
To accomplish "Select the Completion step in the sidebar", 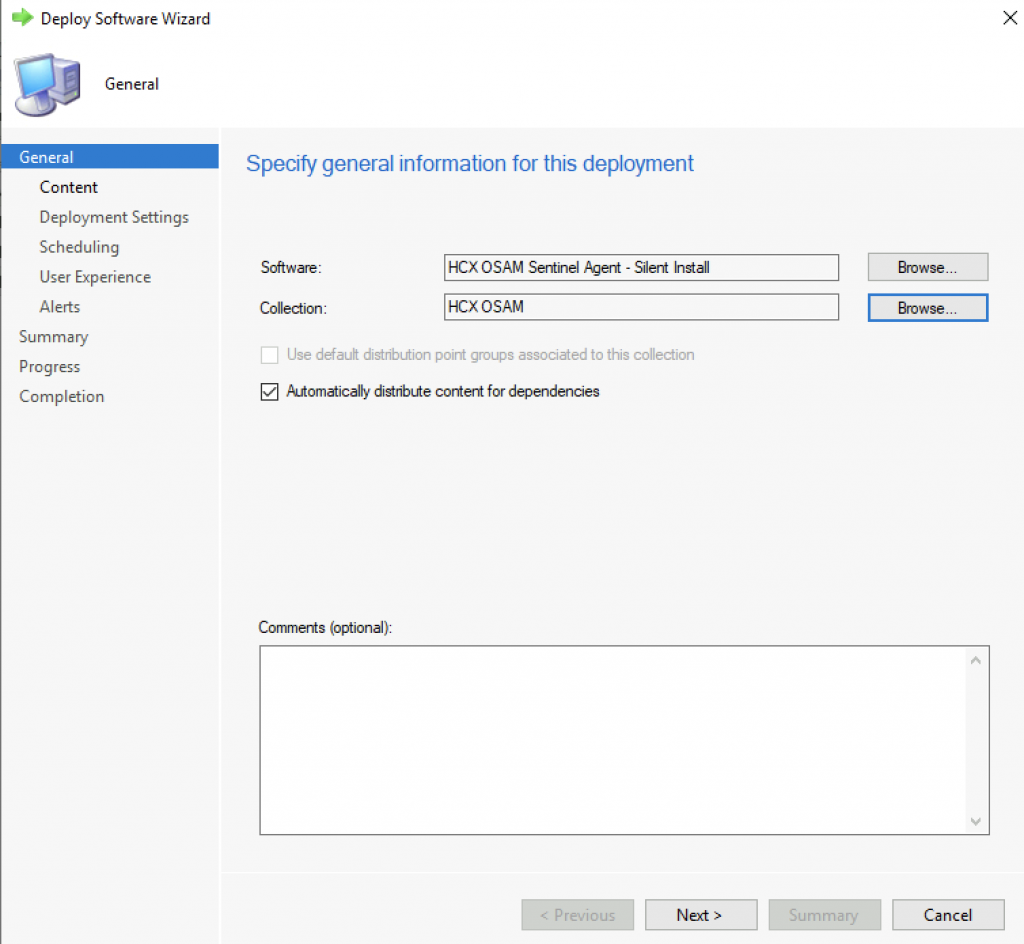I will 62,396.
